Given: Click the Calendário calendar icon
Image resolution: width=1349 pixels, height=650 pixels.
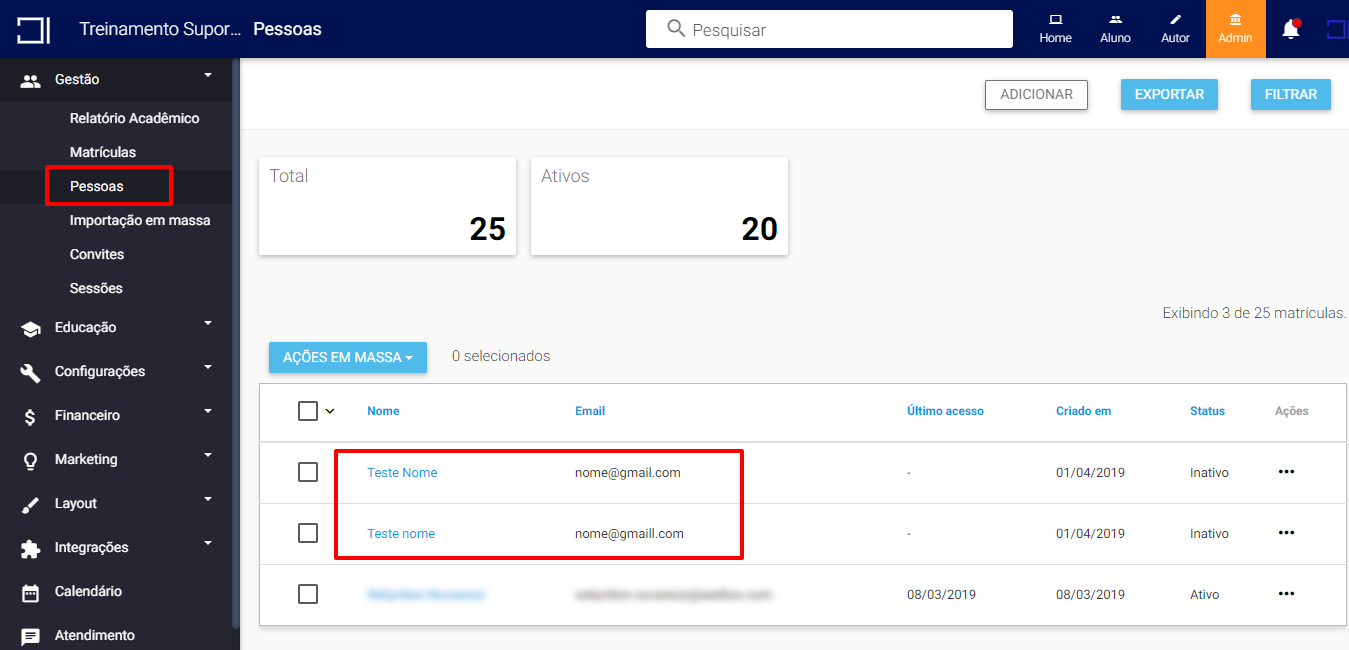Looking at the screenshot, I should coord(30,592).
